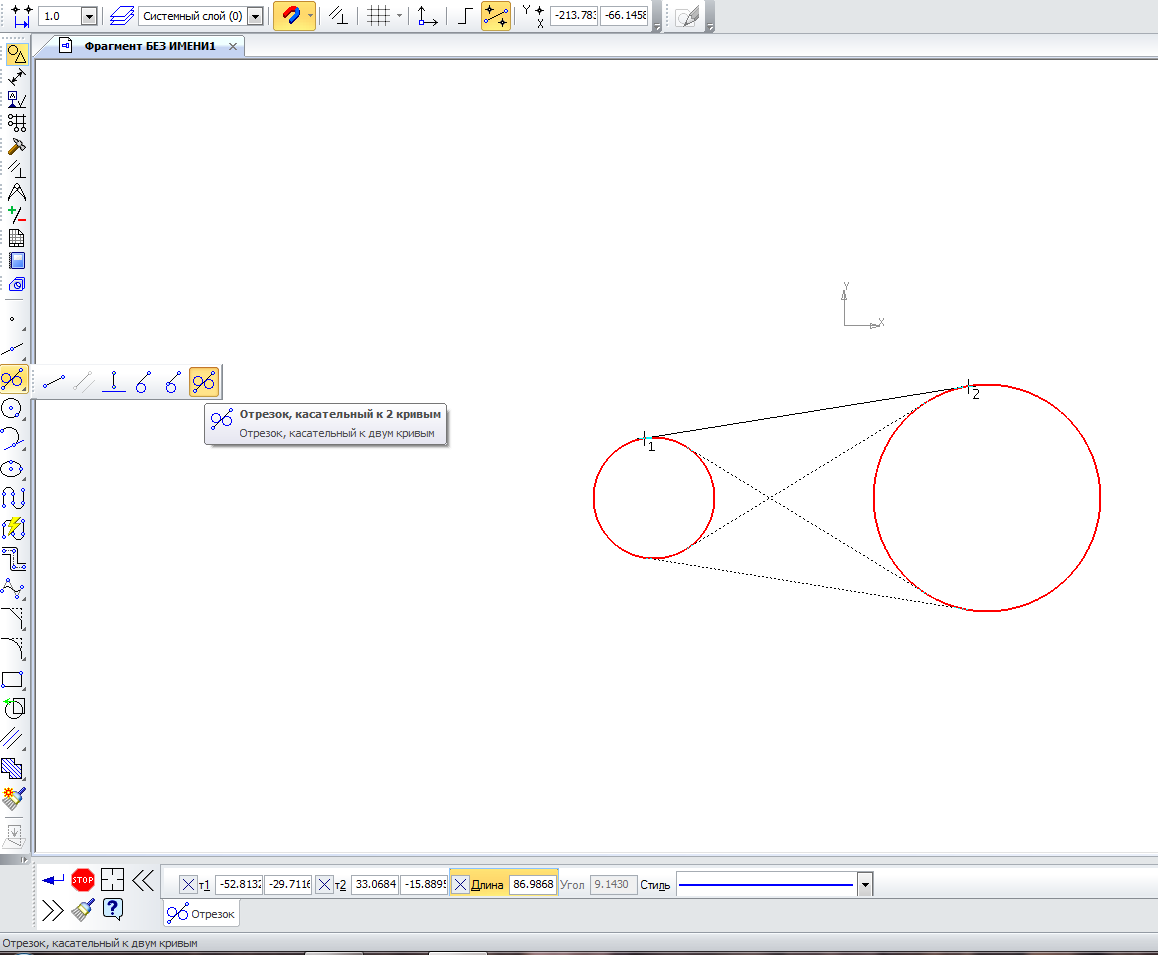The image size is (1158, 955).
Task: Click the Create object arrow button
Action: click(52, 880)
